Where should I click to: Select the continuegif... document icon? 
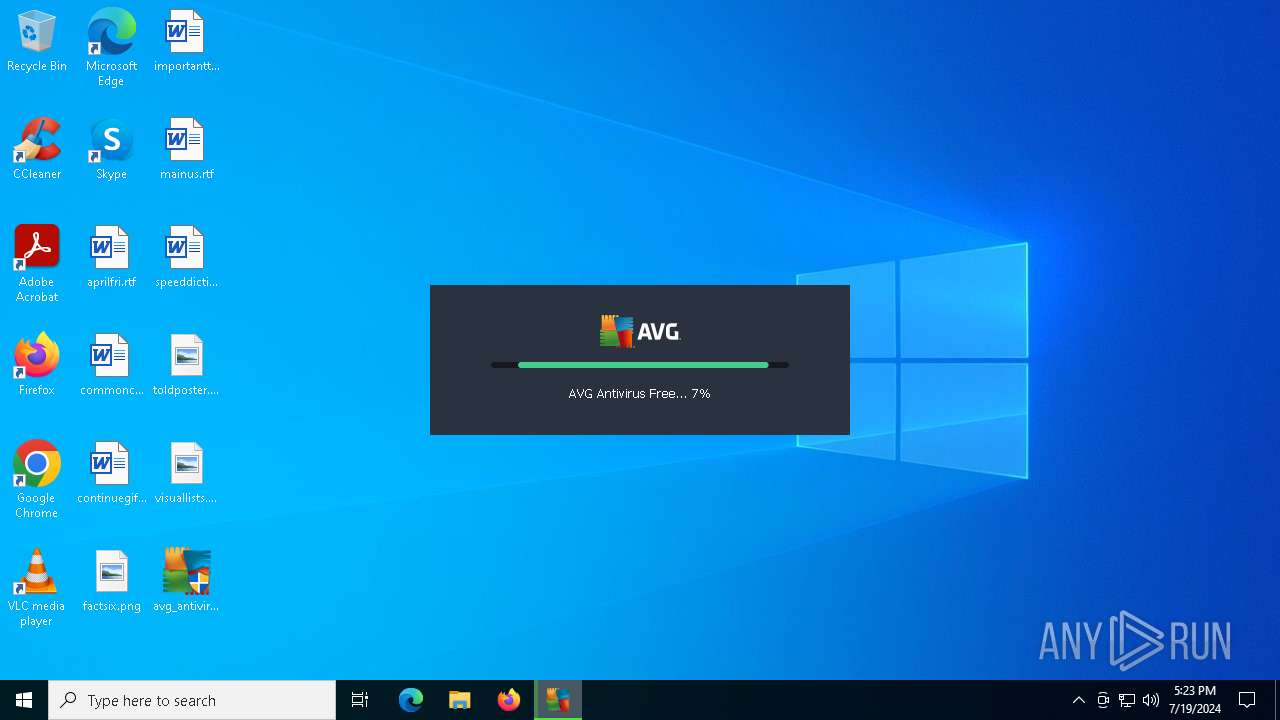(111, 474)
